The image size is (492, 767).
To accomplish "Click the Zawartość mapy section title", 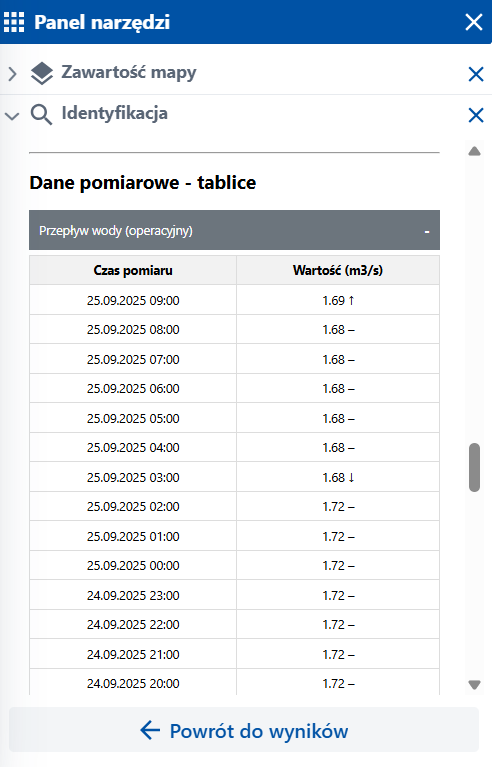I will (129, 72).
